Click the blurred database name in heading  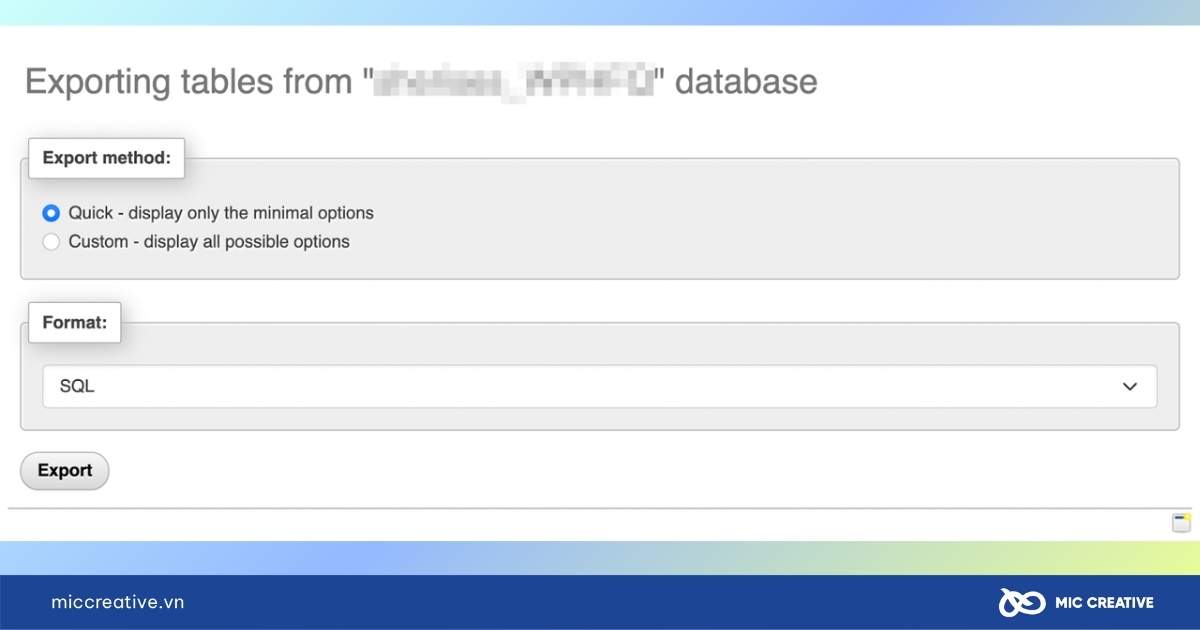[514, 81]
